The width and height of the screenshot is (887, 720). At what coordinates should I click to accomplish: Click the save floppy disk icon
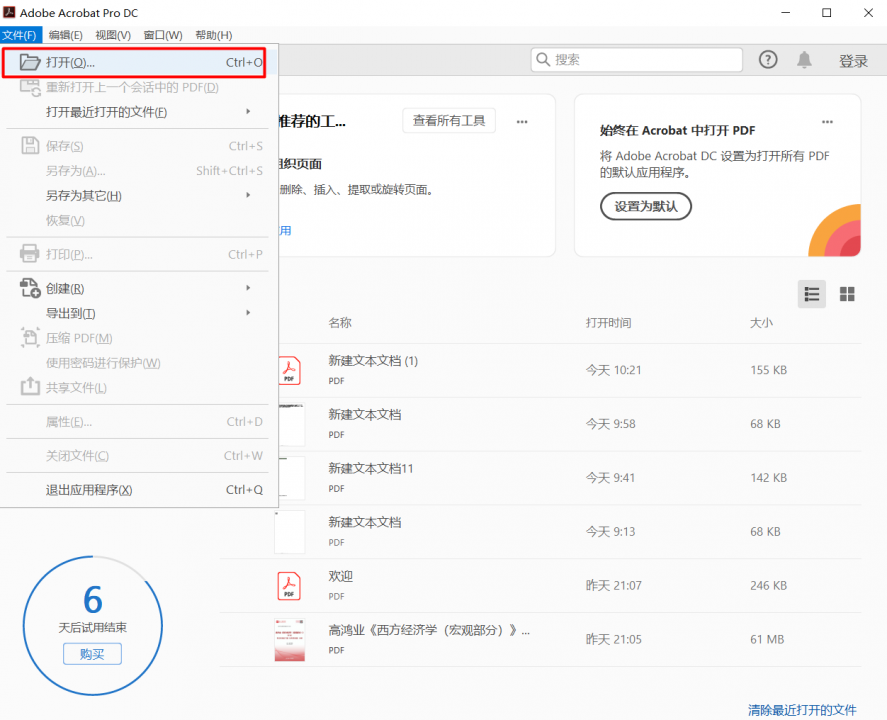click(x=30, y=145)
